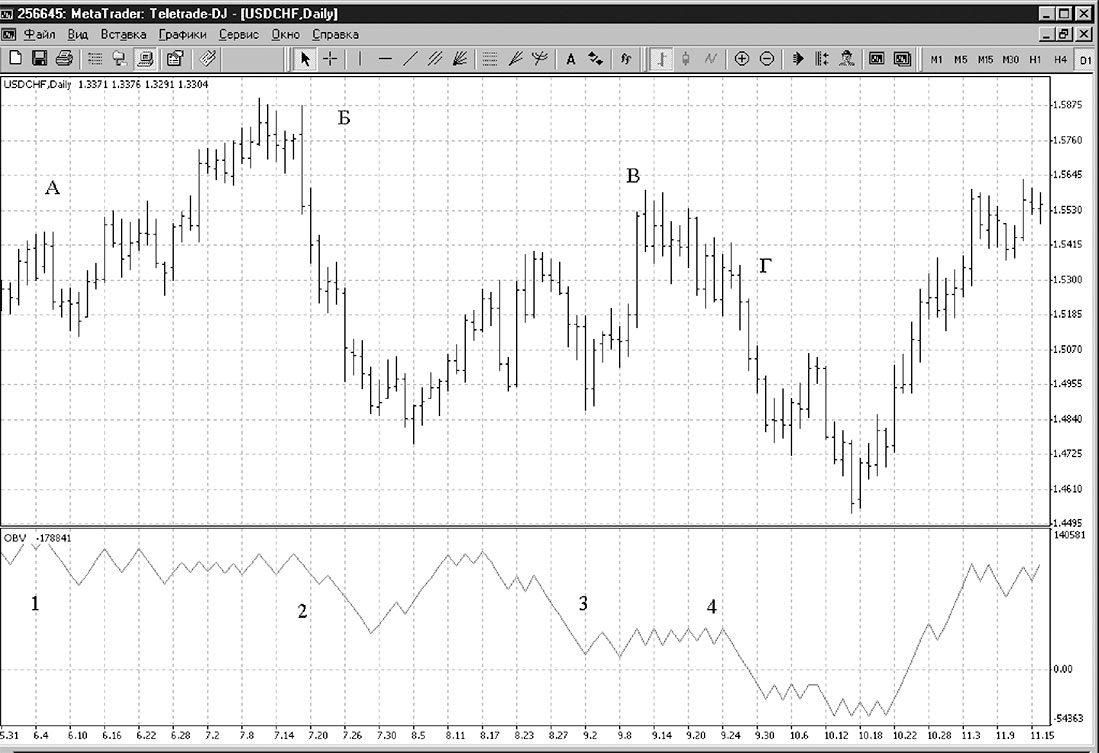Click the 10.22 date on time axis
Image resolution: width=1099 pixels, height=753 pixels.
(x=905, y=735)
